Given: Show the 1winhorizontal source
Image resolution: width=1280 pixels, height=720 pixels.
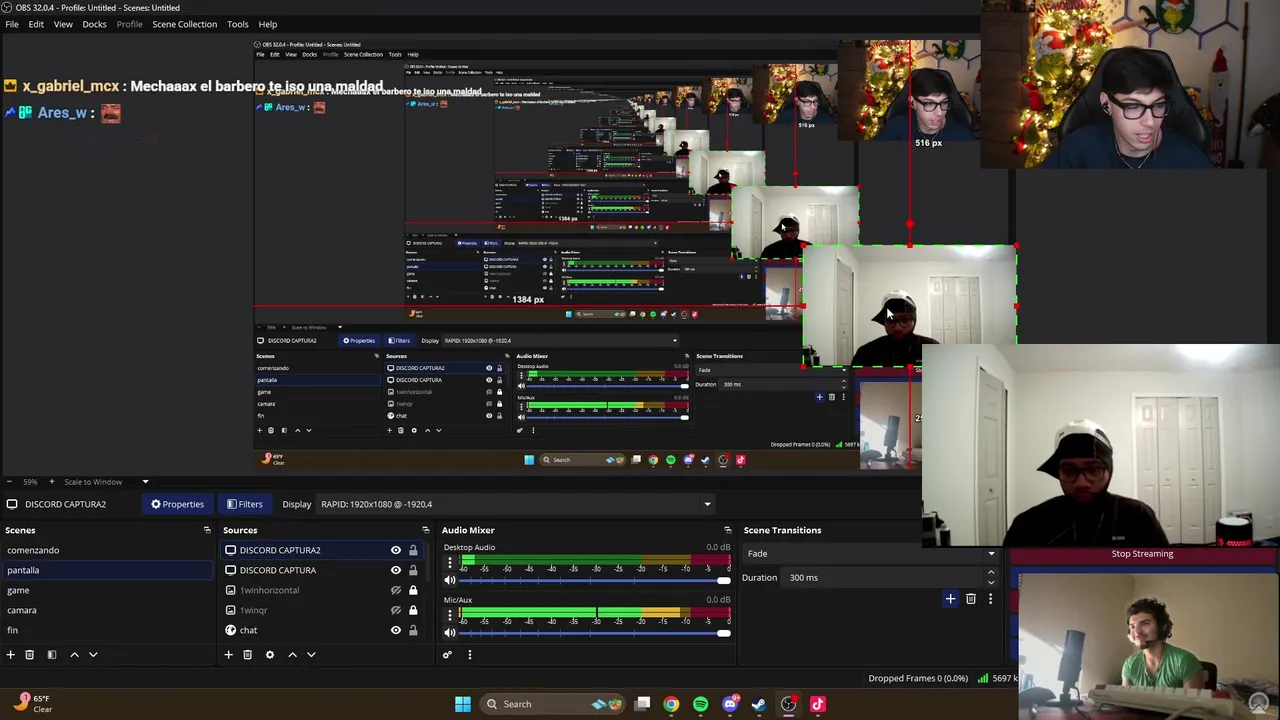Looking at the screenshot, I should tap(395, 590).
